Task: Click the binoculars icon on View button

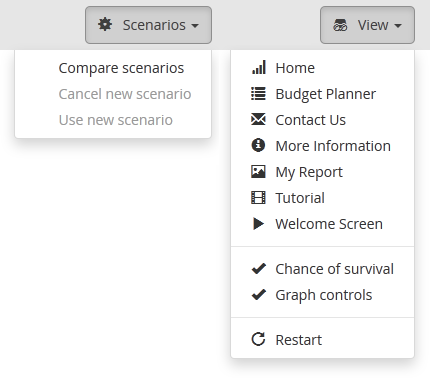Action: point(340,25)
